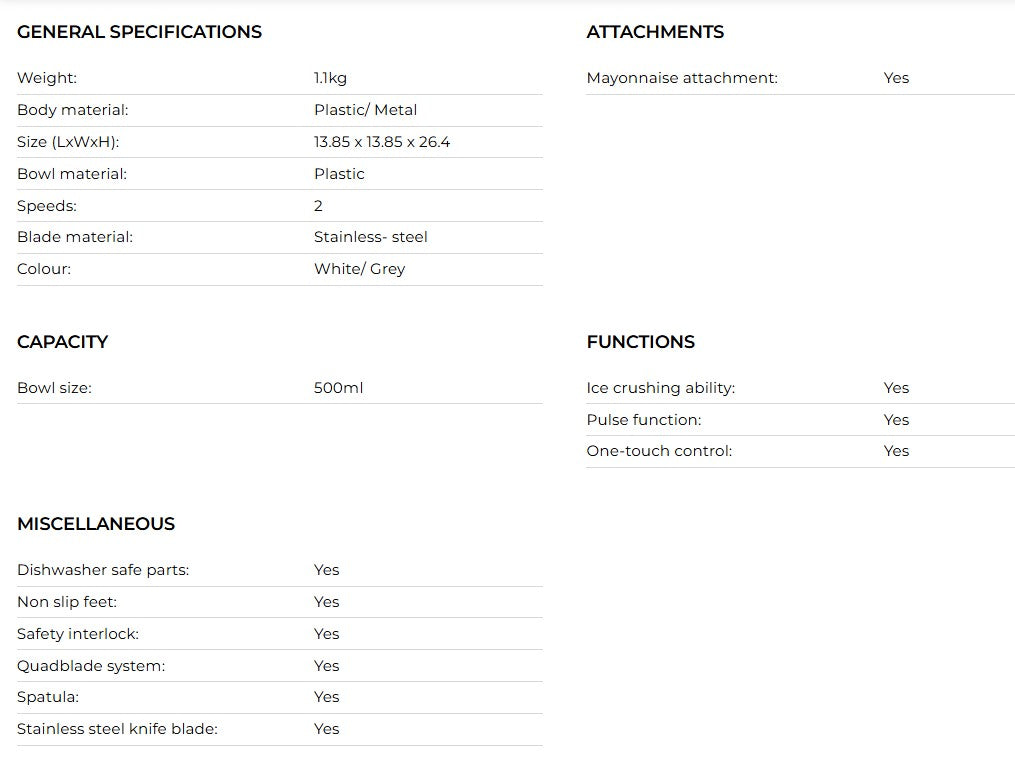The height and width of the screenshot is (764, 1015).
Task: Select the Bowl material label
Action: (x=72, y=174)
